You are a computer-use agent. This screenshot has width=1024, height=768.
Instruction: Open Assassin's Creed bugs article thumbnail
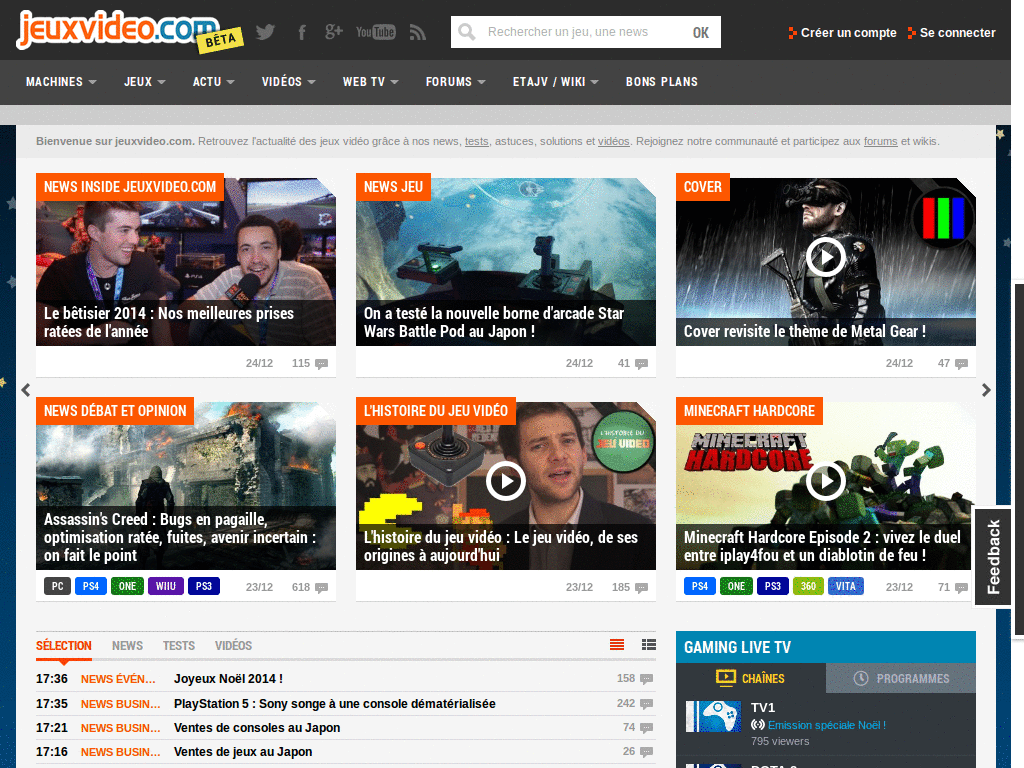186,485
